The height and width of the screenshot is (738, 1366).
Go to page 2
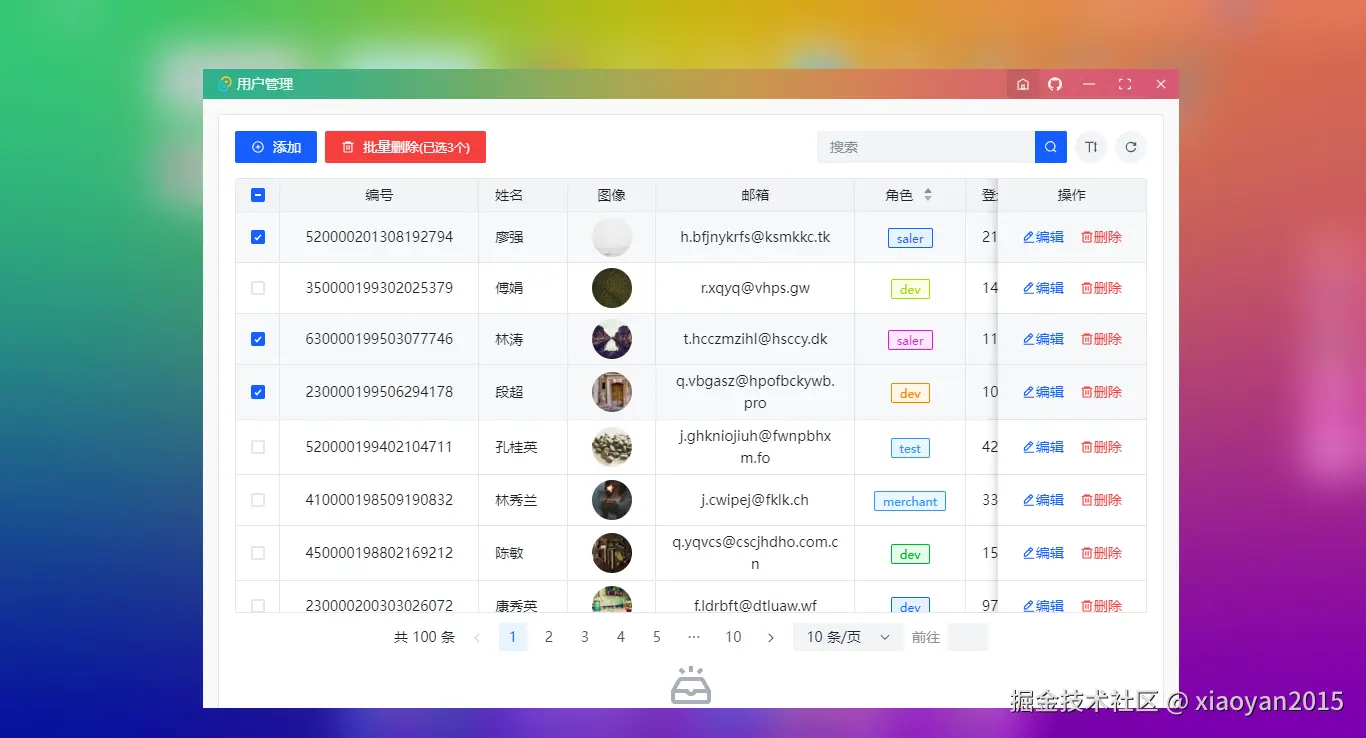click(549, 637)
